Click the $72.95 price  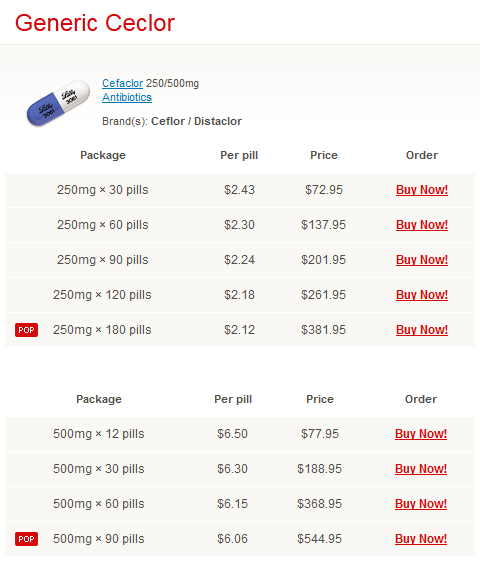pos(324,190)
